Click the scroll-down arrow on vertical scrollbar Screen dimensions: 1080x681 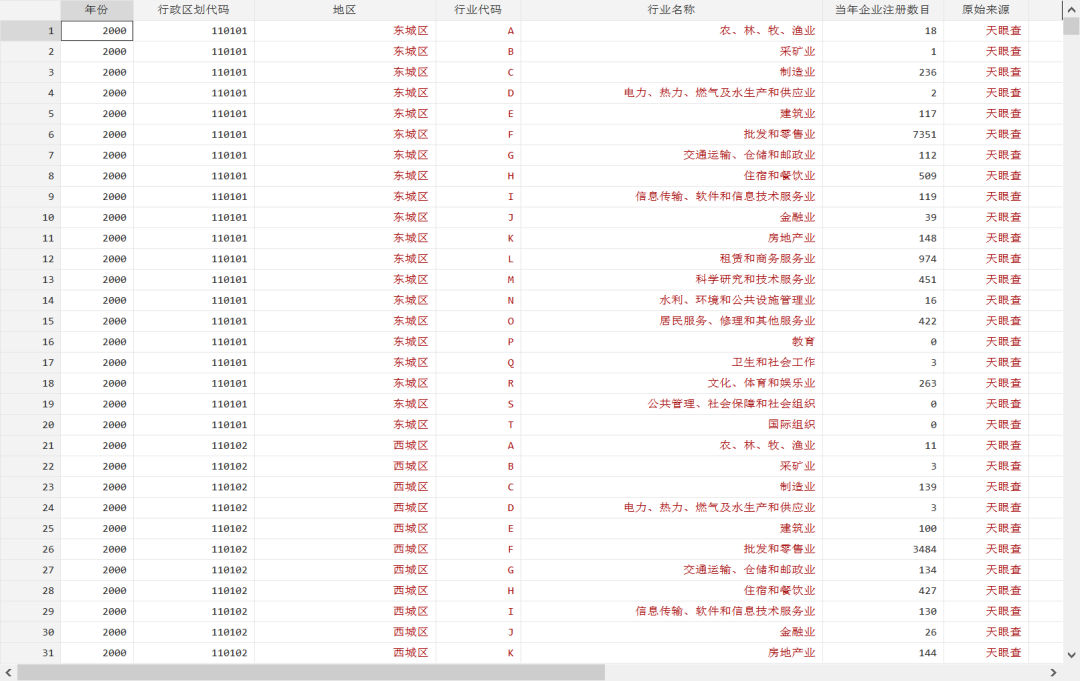coord(1072,655)
